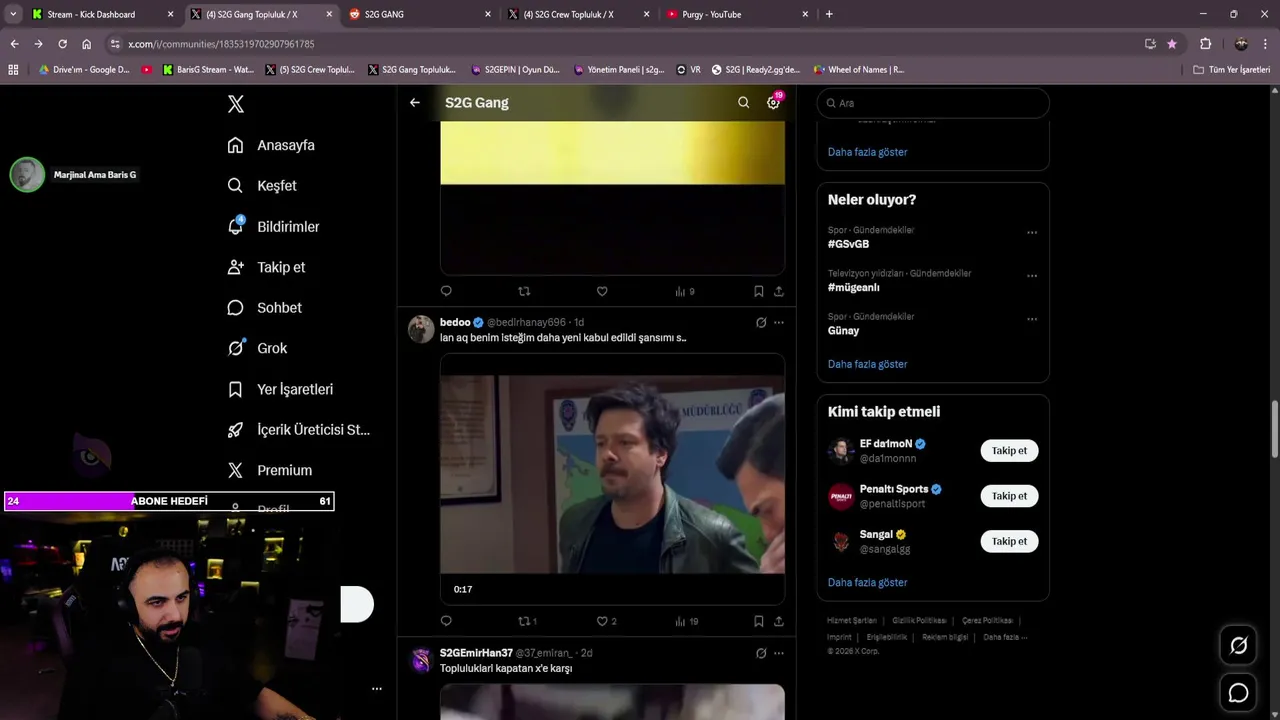Open a new browser tab
Screen dimensions: 1280x720
[x=829, y=14]
